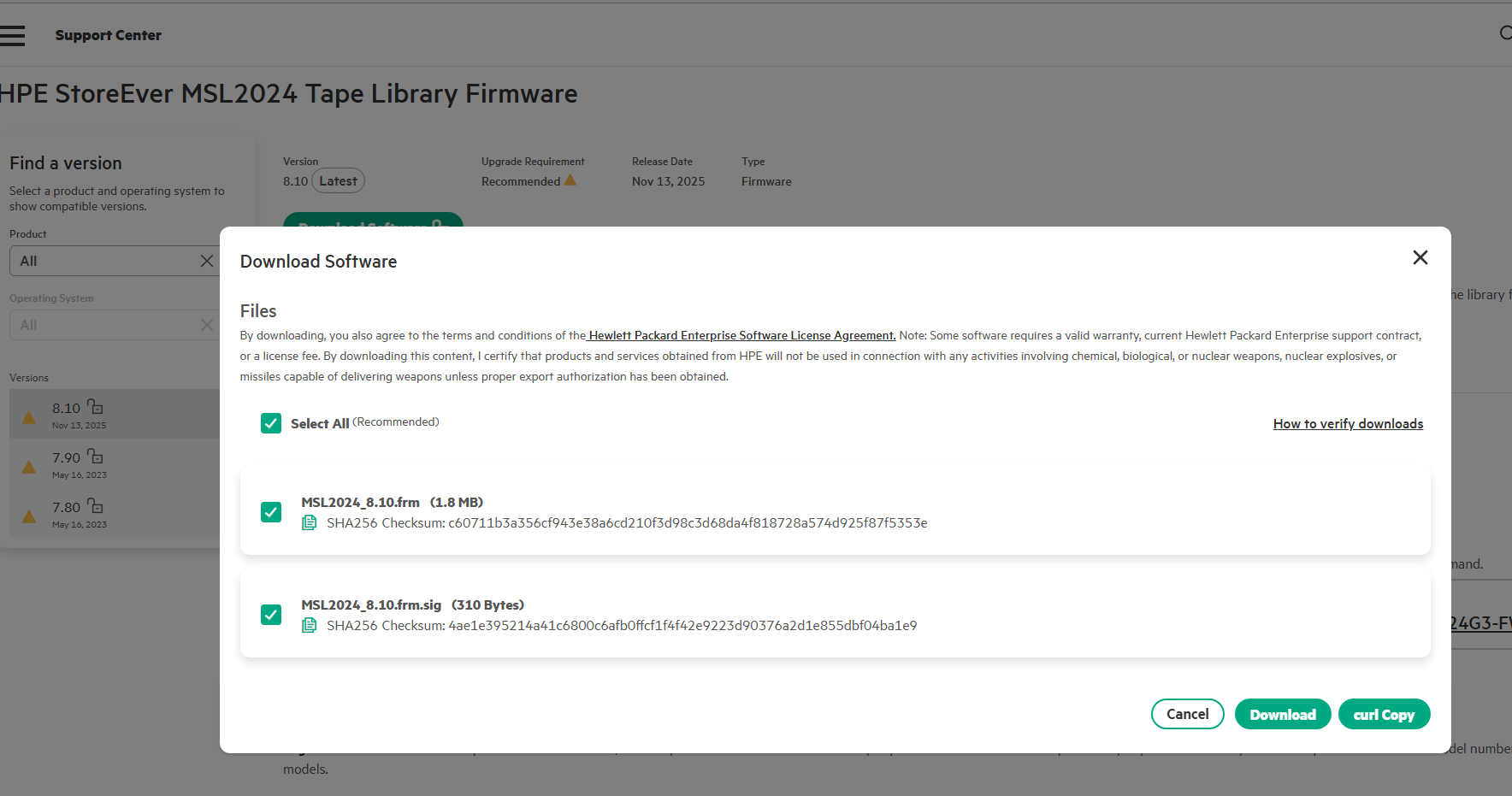
Task: Click lock icon next to version 7.90
Action: pyautogui.click(x=95, y=457)
